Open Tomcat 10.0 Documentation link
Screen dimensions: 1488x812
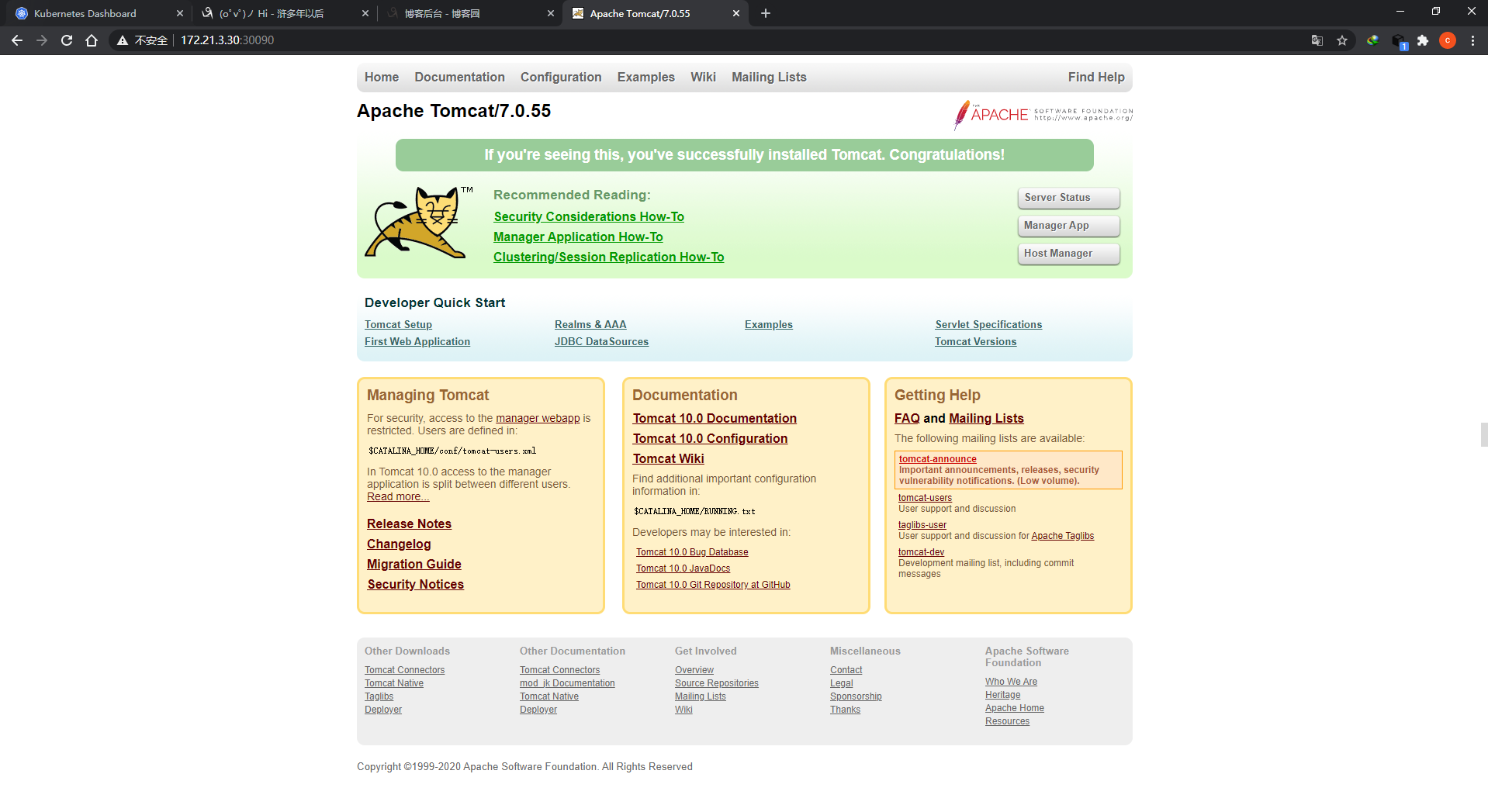[x=715, y=419]
